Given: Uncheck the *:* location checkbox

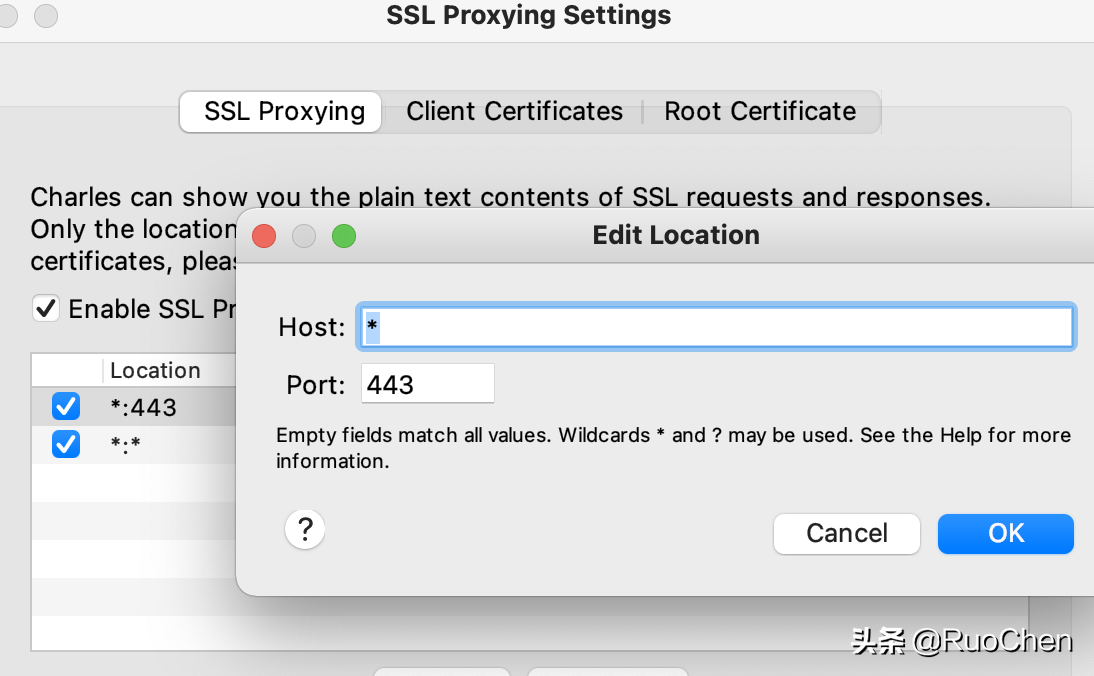Looking at the screenshot, I should [66, 444].
